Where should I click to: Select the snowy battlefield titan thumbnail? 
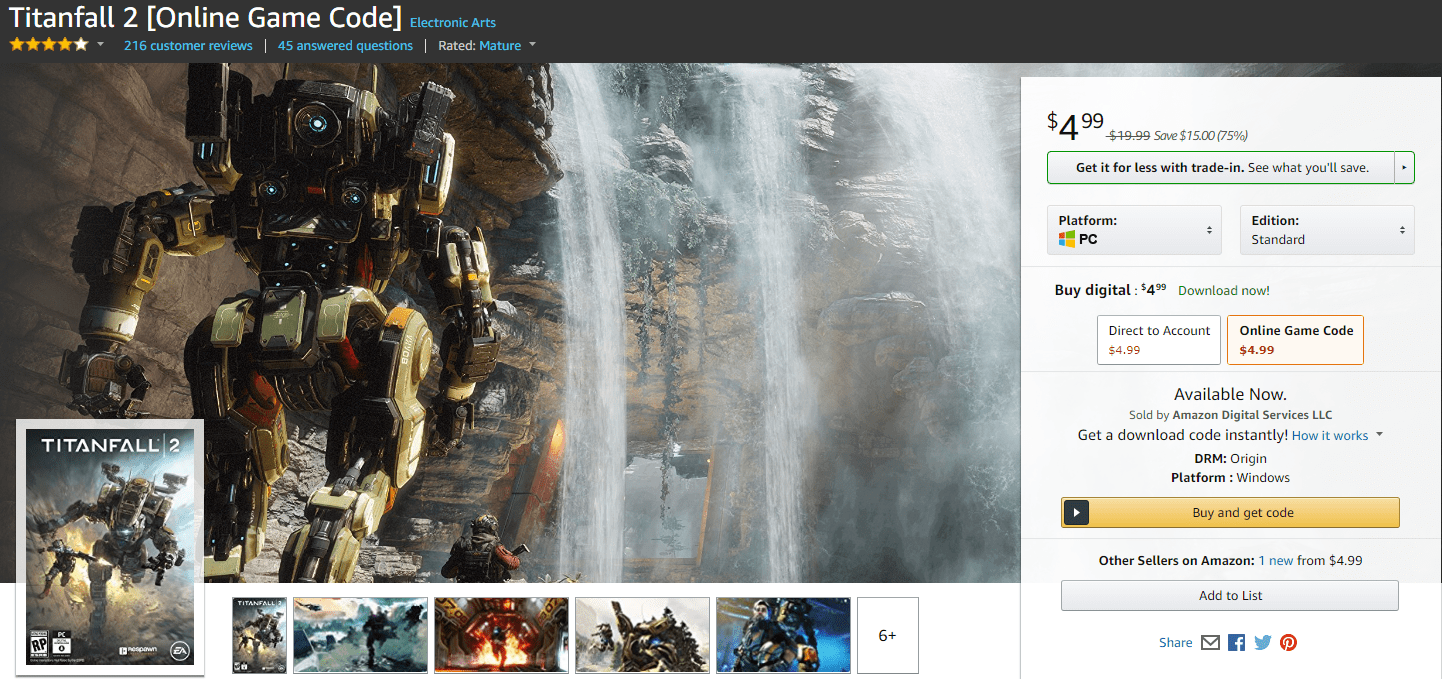[360, 635]
